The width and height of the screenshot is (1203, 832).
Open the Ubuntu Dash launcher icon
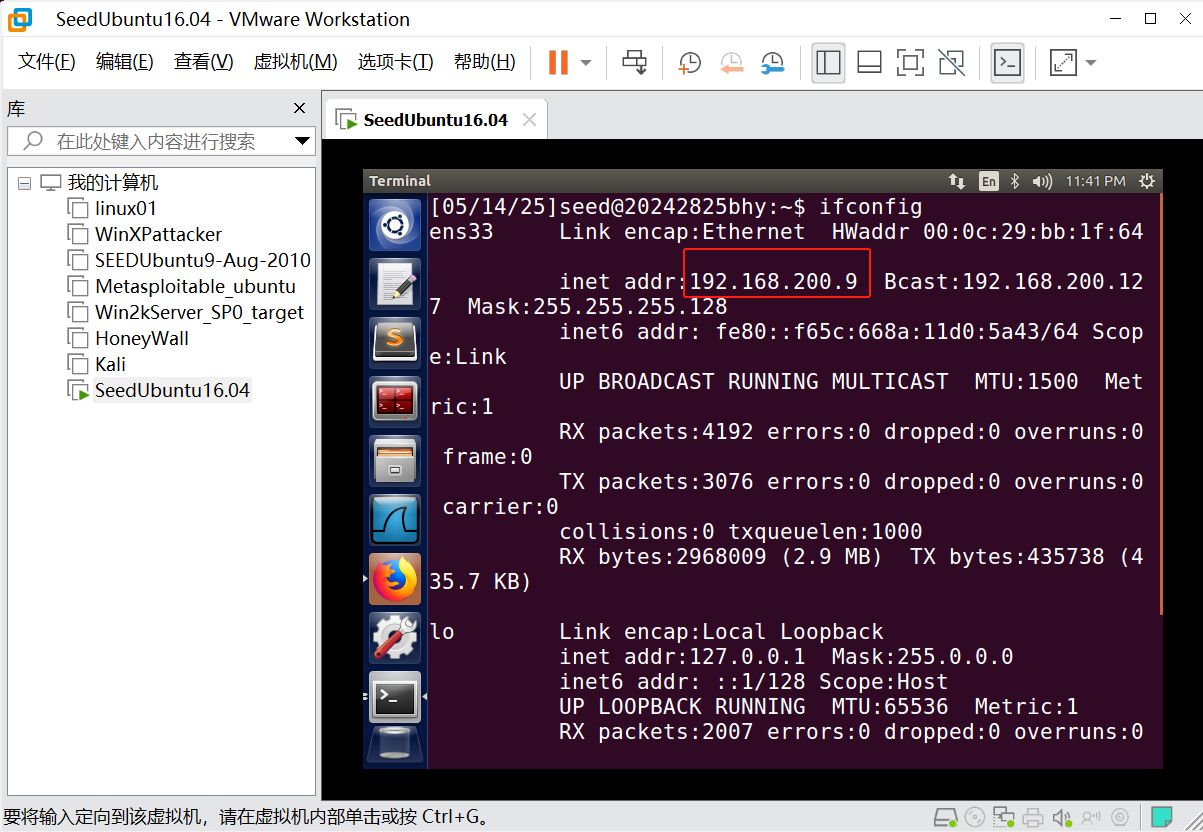click(395, 225)
